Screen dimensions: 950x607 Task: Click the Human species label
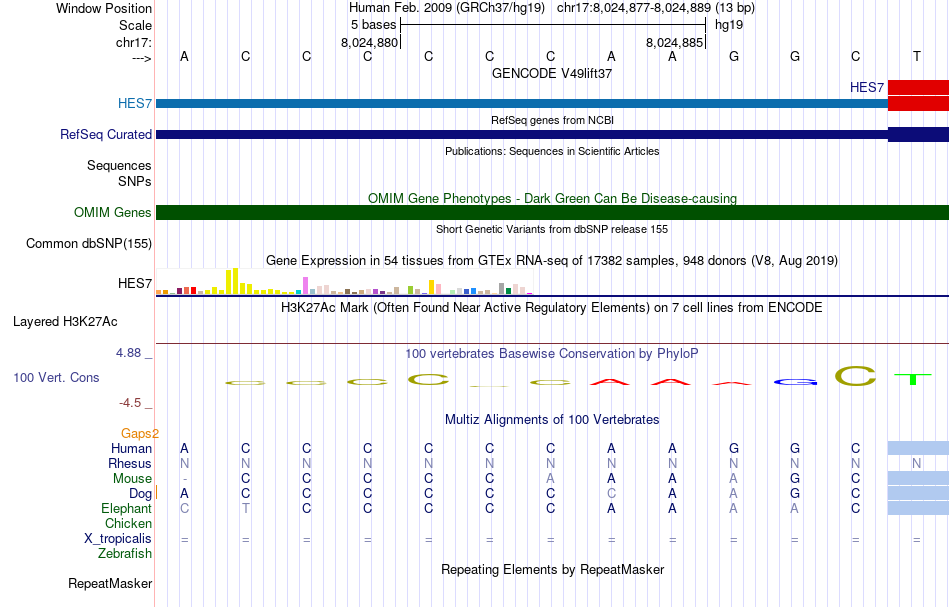(x=131, y=449)
